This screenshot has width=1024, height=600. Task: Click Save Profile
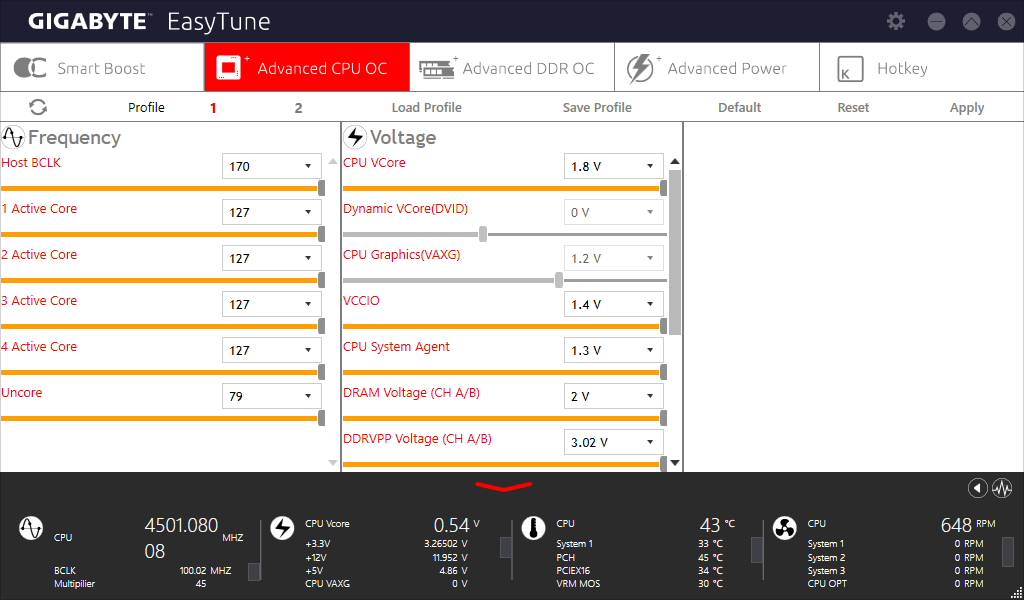(597, 108)
